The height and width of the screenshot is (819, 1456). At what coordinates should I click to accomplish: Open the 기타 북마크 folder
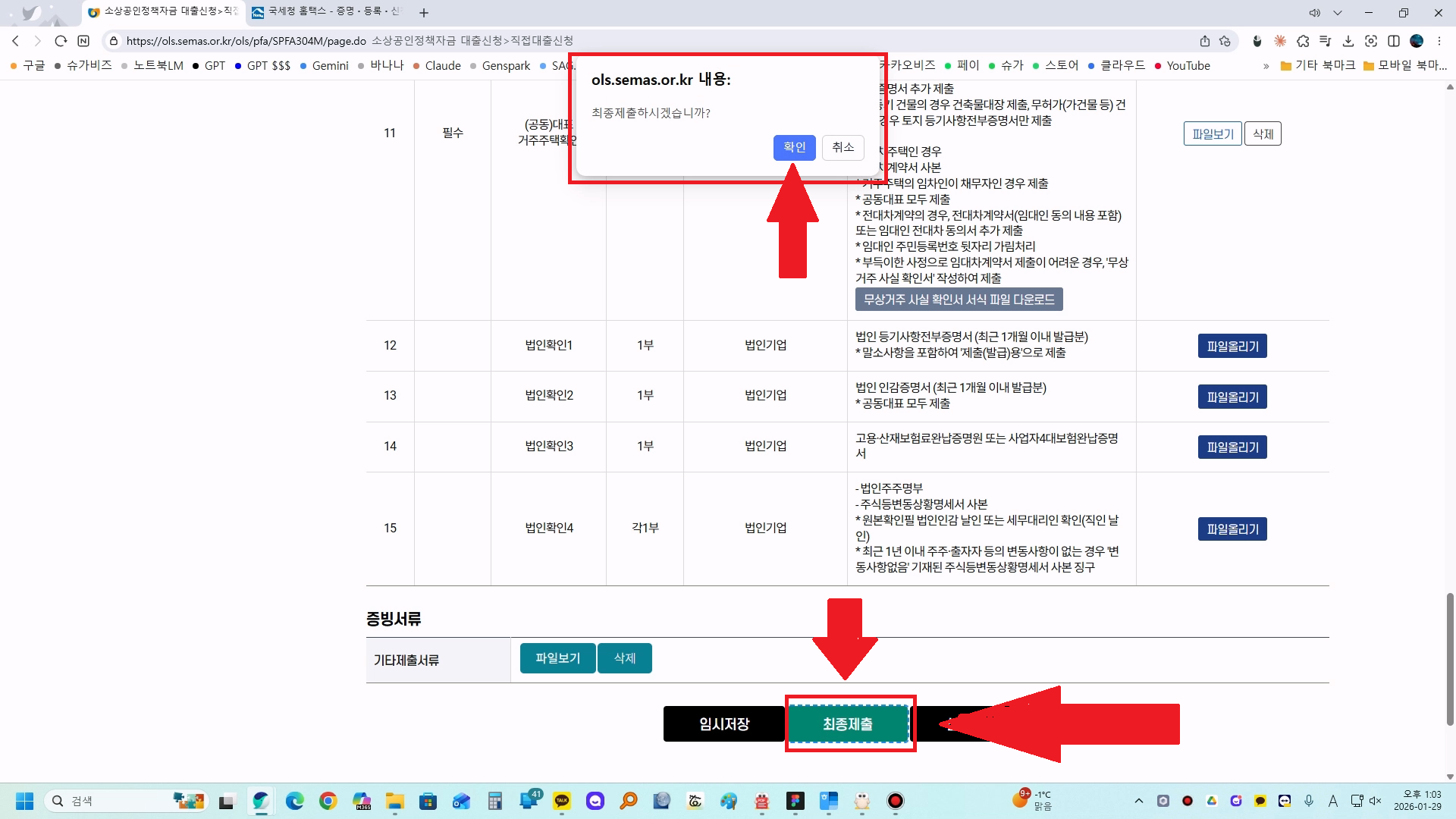point(1317,66)
